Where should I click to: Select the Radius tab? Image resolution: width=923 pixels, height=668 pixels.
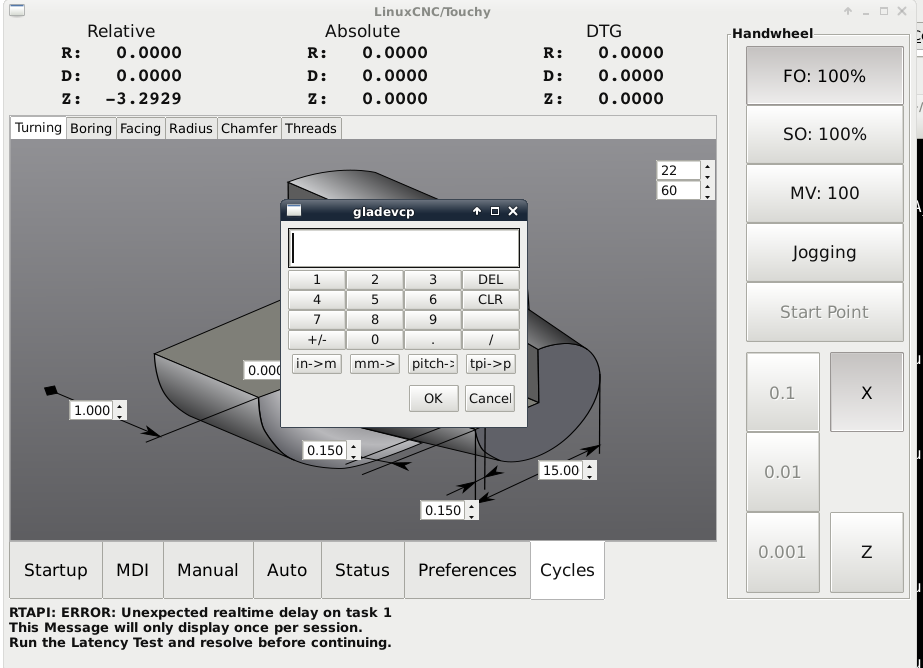point(191,128)
